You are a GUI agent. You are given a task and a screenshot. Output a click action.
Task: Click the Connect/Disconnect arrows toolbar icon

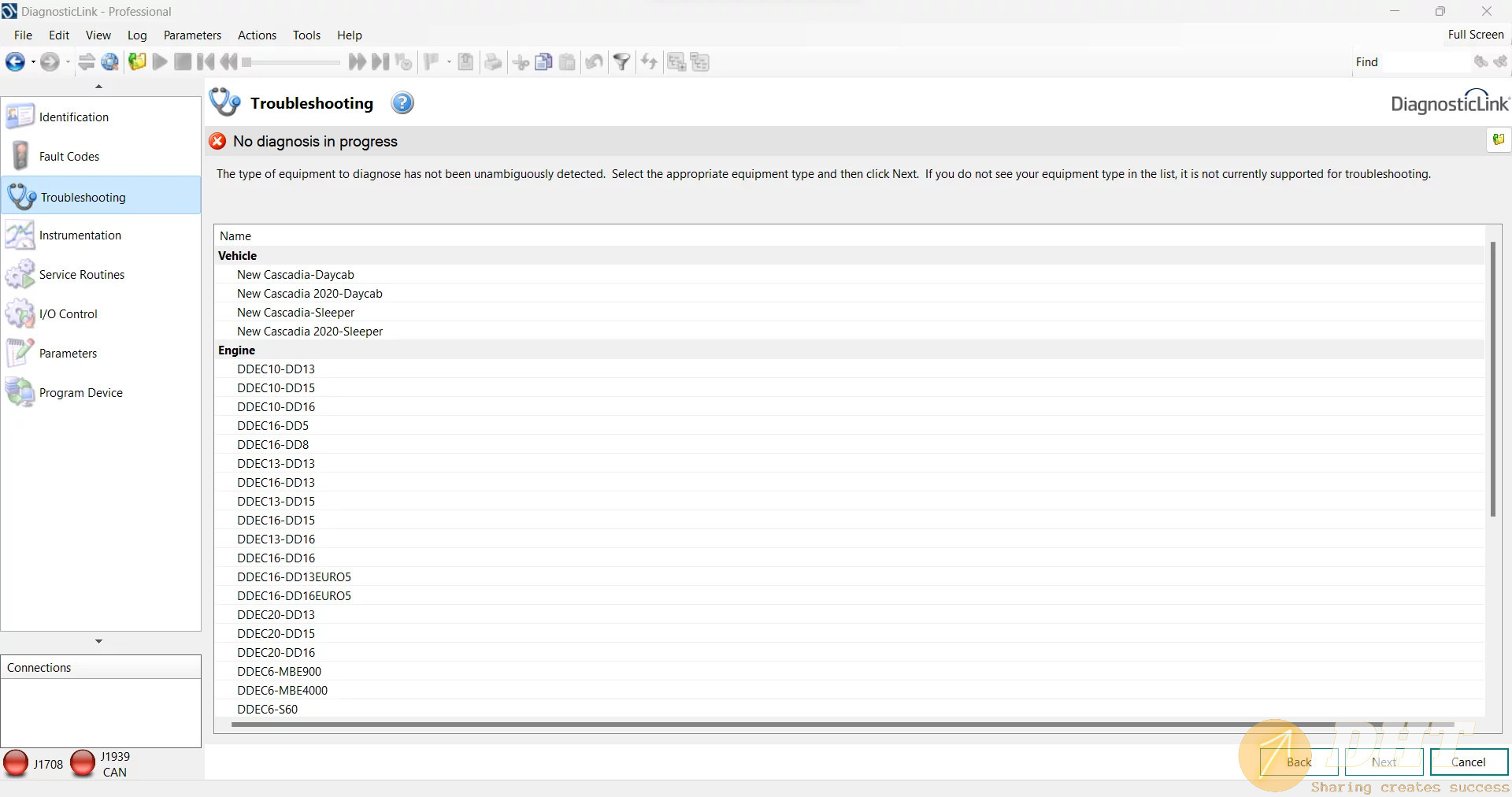[x=87, y=62]
